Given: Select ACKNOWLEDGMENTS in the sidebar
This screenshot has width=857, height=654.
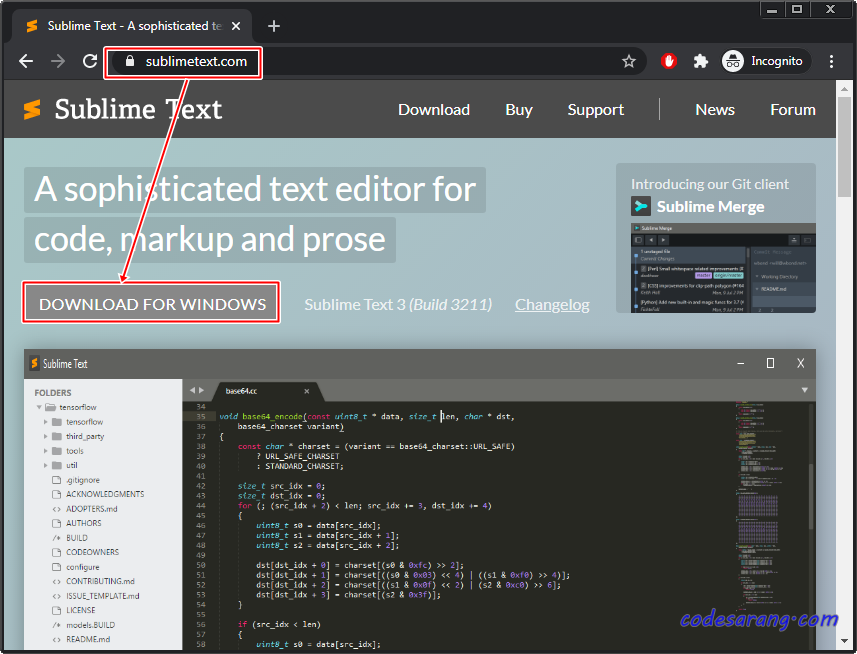Looking at the screenshot, I should point(105,494).
